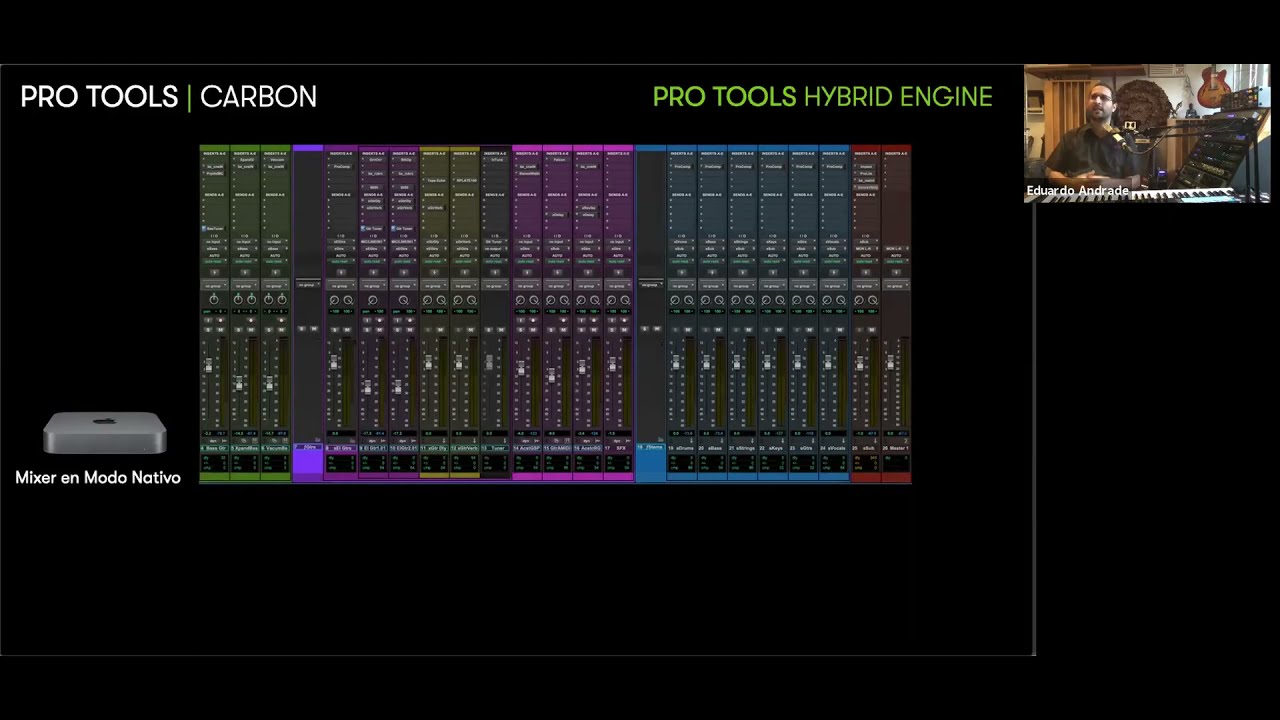Select the Tuner track name
Viewport: 1280px width, 720px height.
pyautogui.click(x=495, y=448)
